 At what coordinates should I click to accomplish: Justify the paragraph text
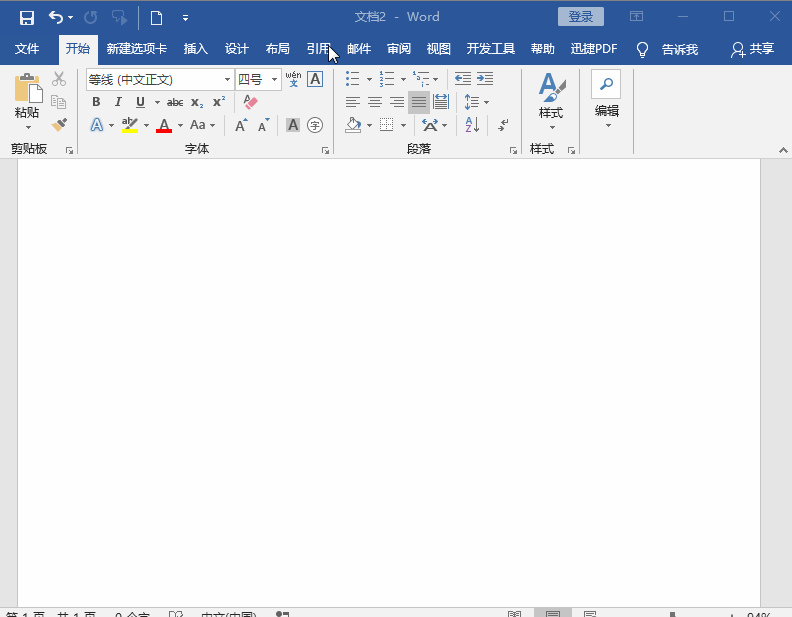click(x=419, y=102)
